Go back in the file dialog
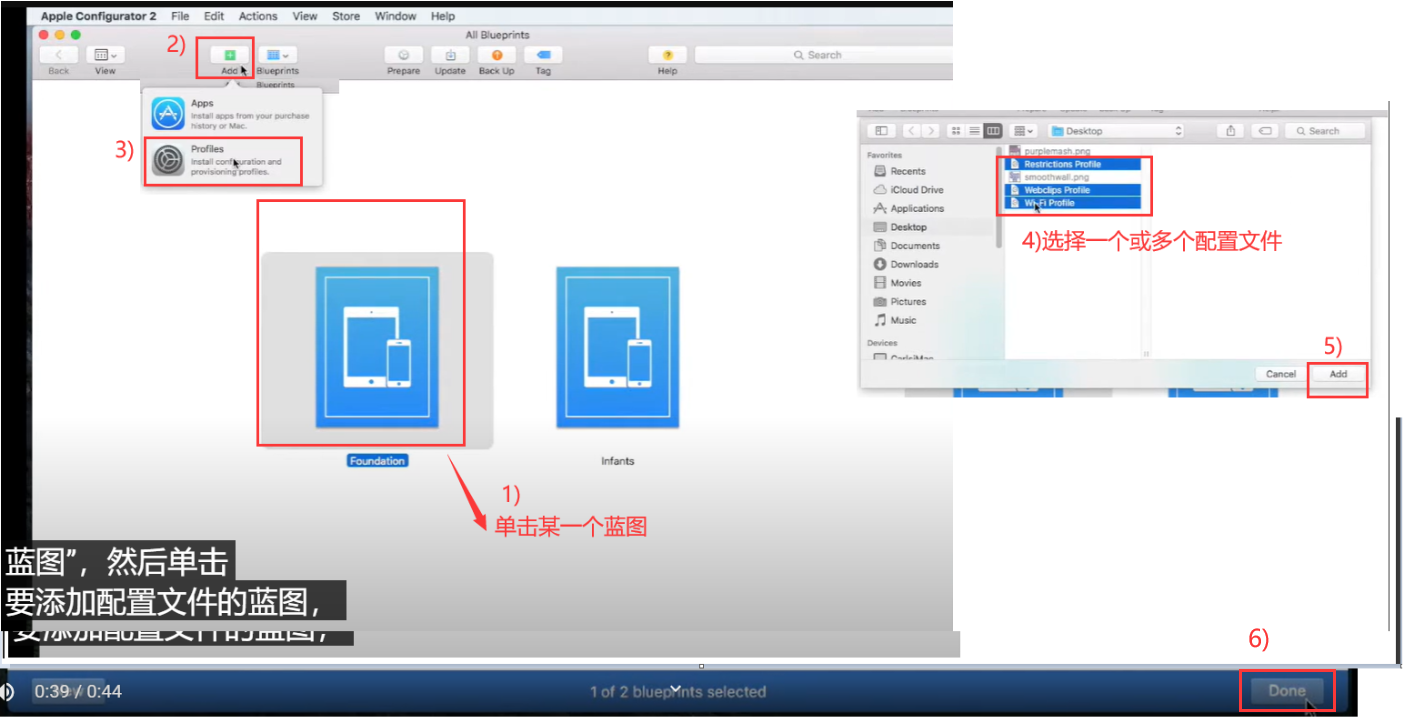 pyautogui.click(x=911, y=131)
